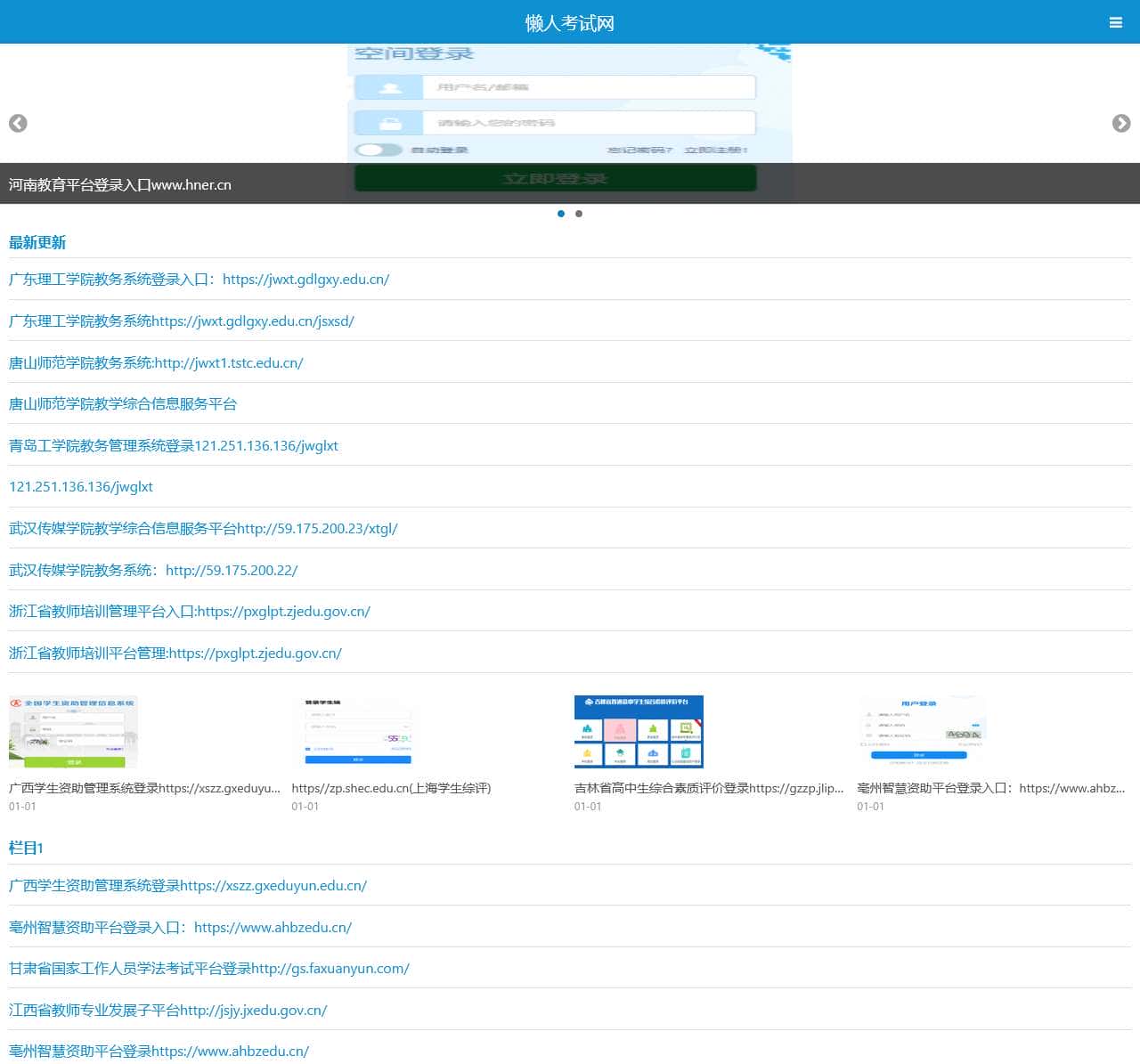The height and width of the screenshot is (1064, 1140).
Task: Select the second carousel indicator dot
Action: (x=579, y=214)
